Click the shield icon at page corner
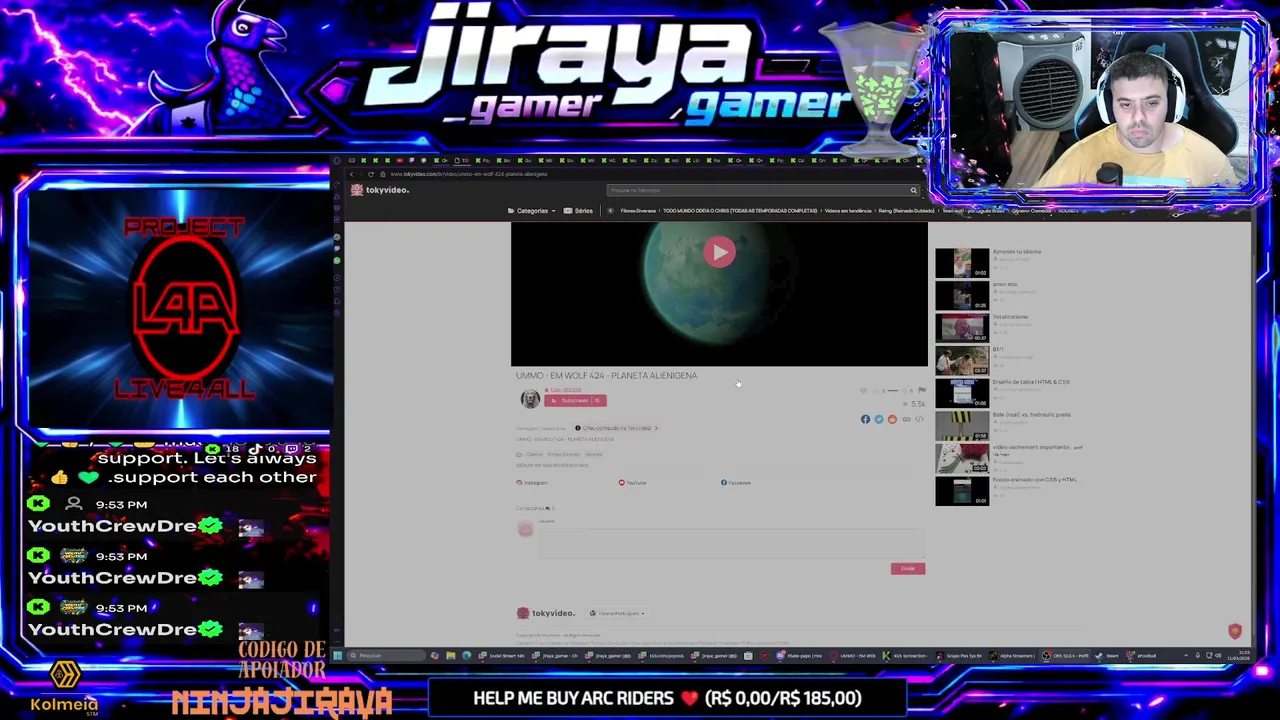The image size is (1280, 720). pos(1235,631)
